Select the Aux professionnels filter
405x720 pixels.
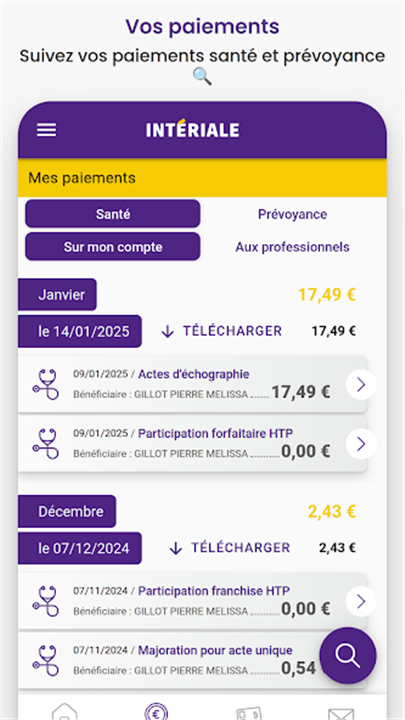pos(292,247)
